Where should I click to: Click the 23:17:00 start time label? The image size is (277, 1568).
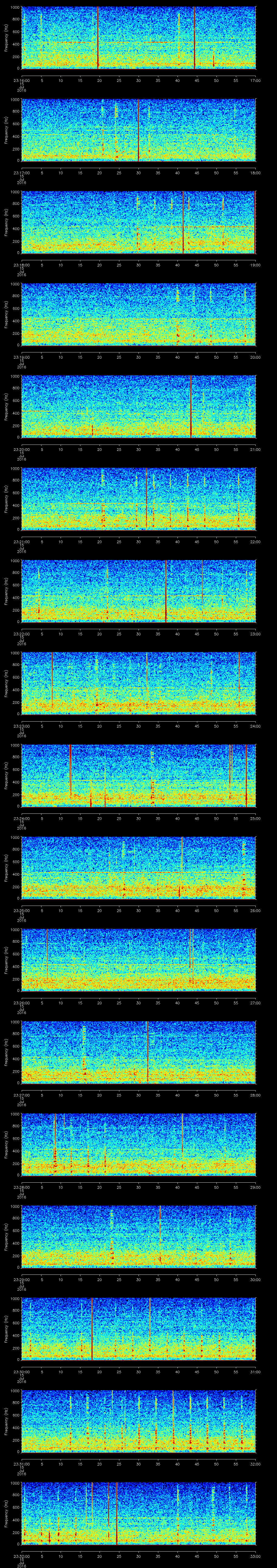click(x=21, y=173)
